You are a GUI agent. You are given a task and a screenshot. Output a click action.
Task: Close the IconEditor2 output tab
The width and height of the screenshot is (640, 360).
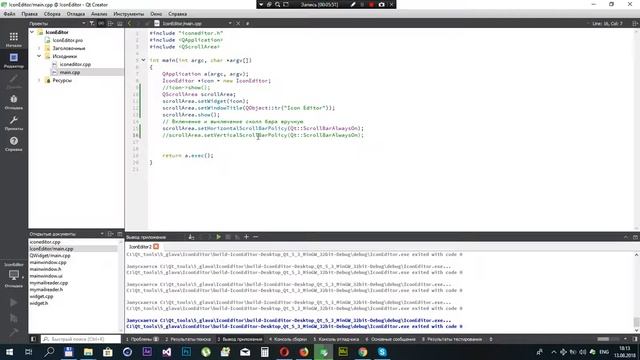pos(156,247)
